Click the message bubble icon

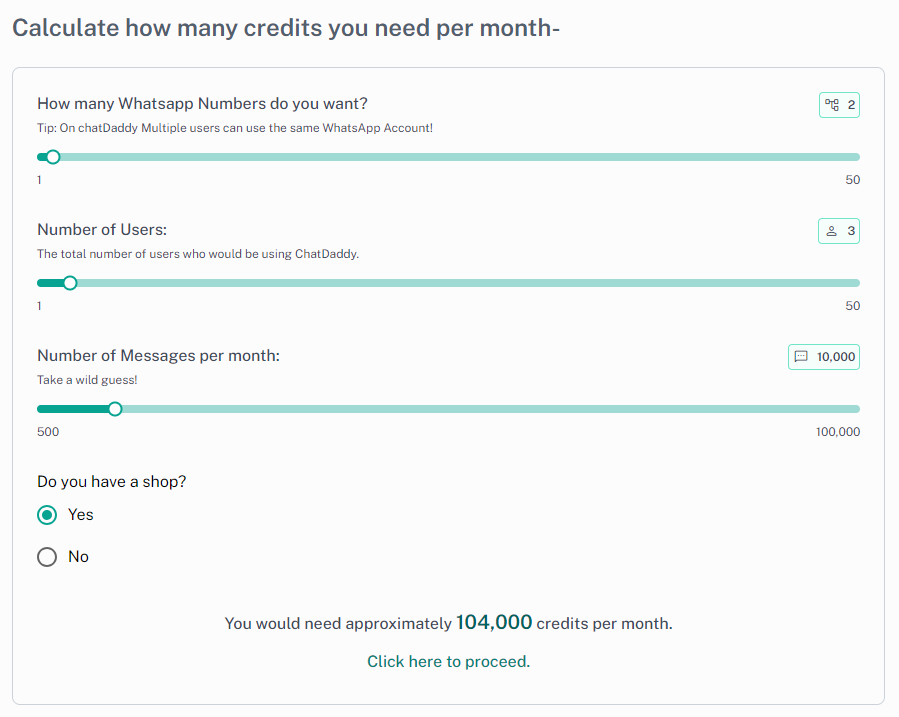tap(801, 357)
